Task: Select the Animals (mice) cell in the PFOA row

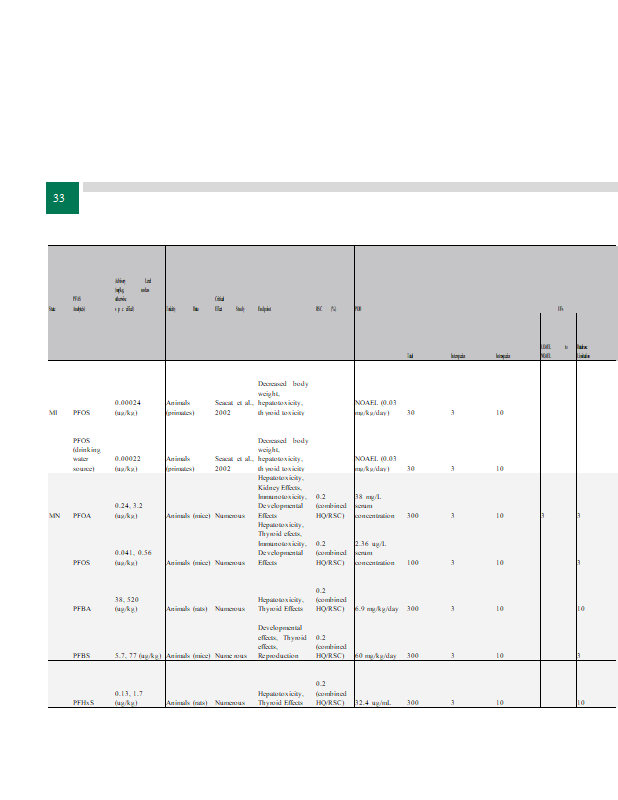Action: click(x=187, y=516)
